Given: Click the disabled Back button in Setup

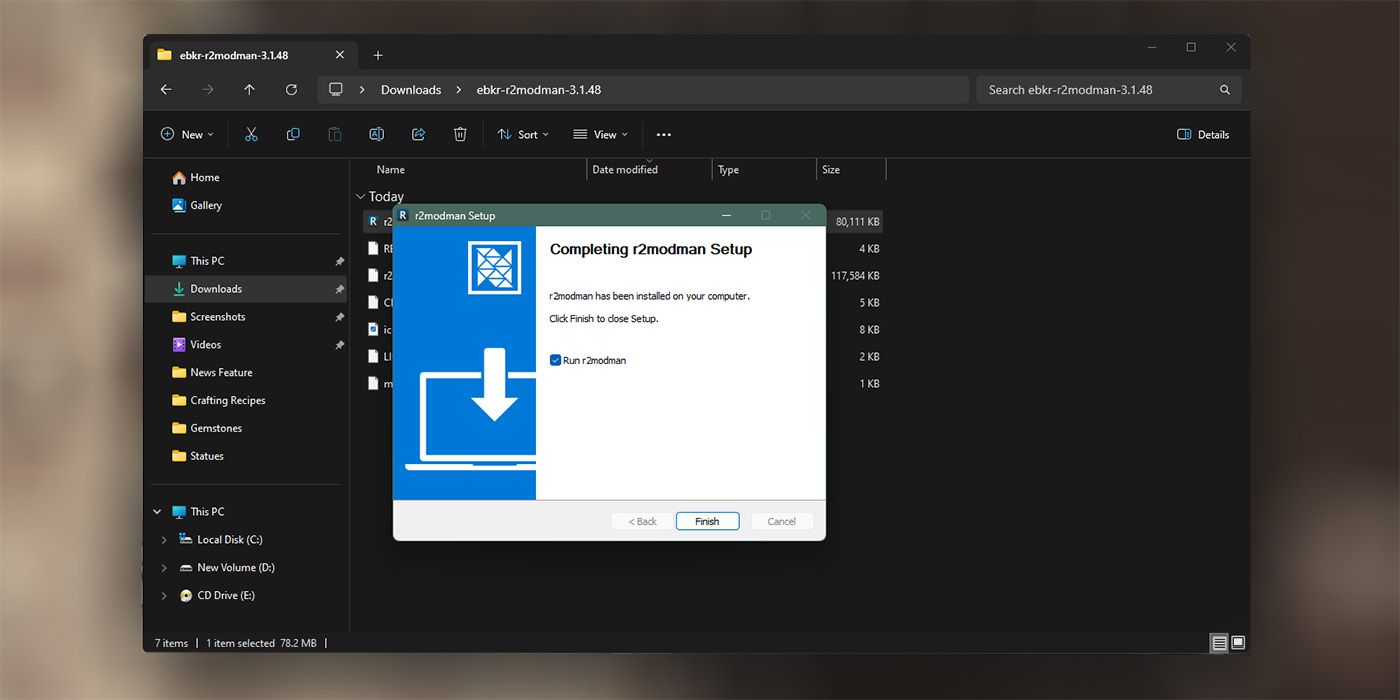Looking at the screenshot, I should 642,521.
